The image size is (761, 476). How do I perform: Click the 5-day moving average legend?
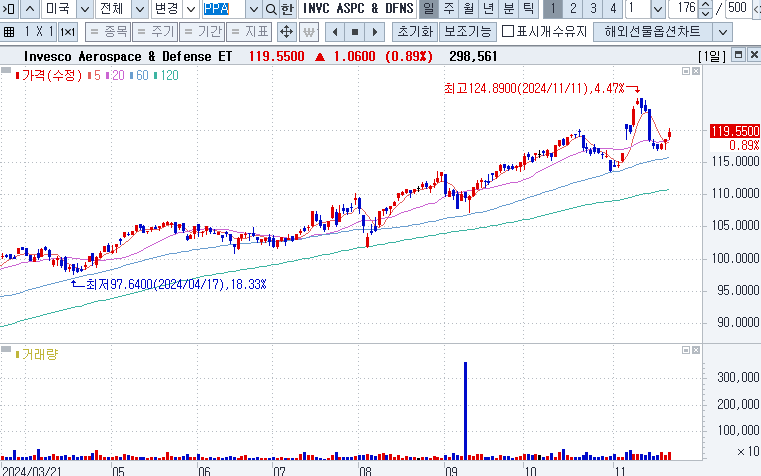[x=95, y=76]
